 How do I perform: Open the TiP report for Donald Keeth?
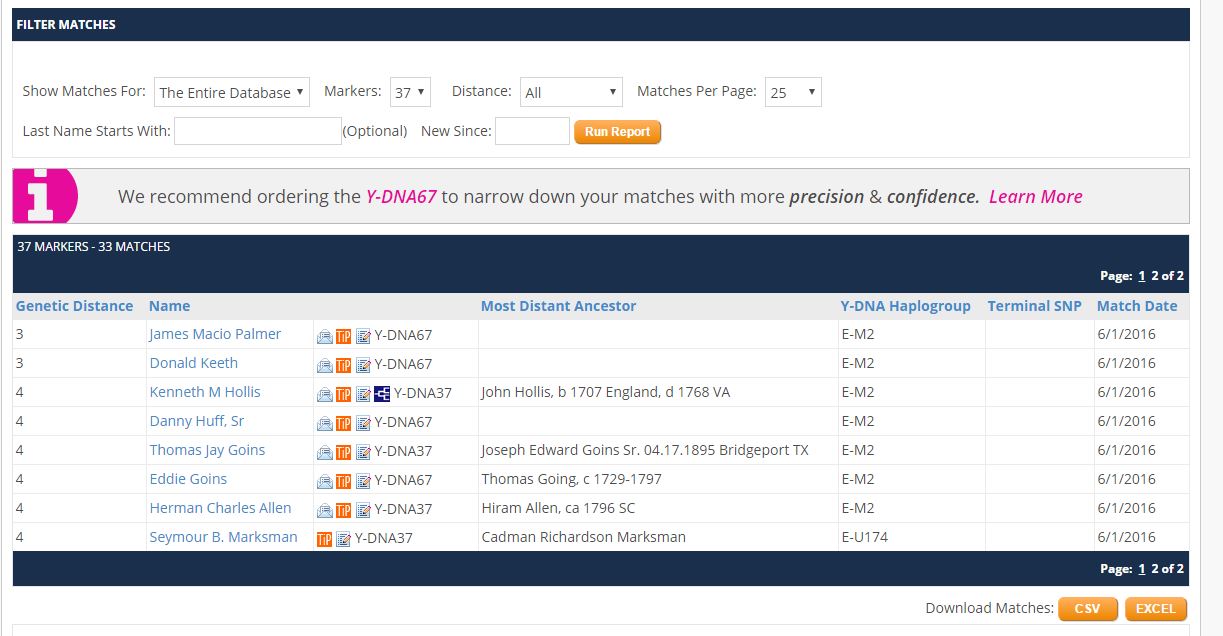tap(343, 365)
